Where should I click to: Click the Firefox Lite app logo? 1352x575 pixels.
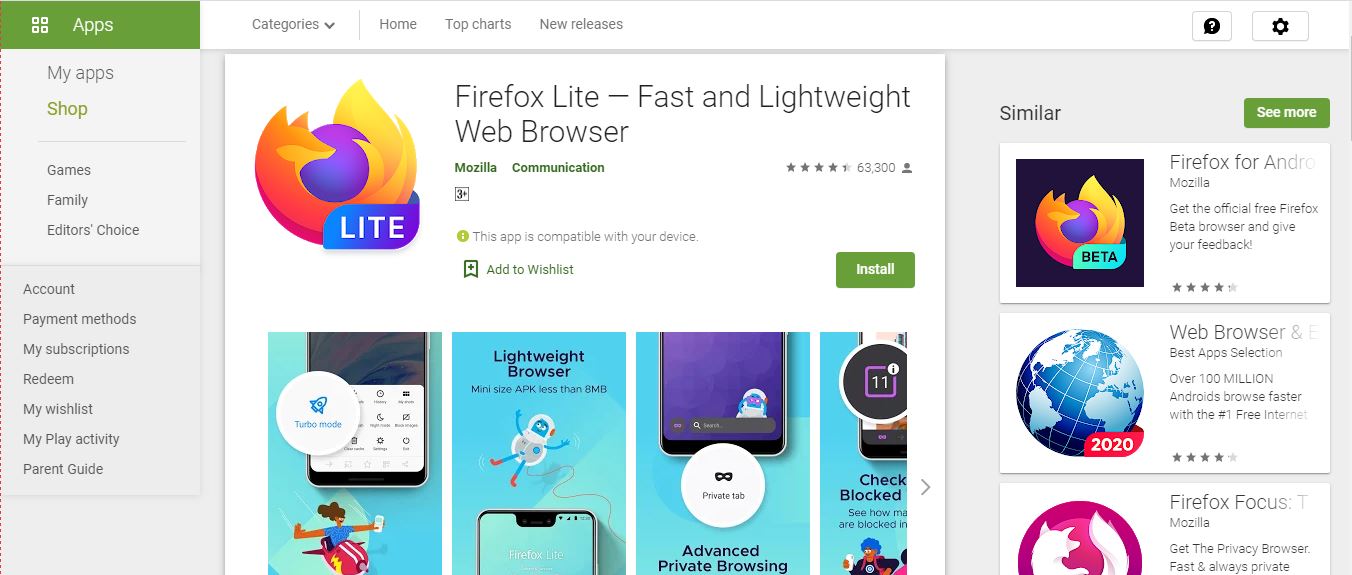pos(337,167)
